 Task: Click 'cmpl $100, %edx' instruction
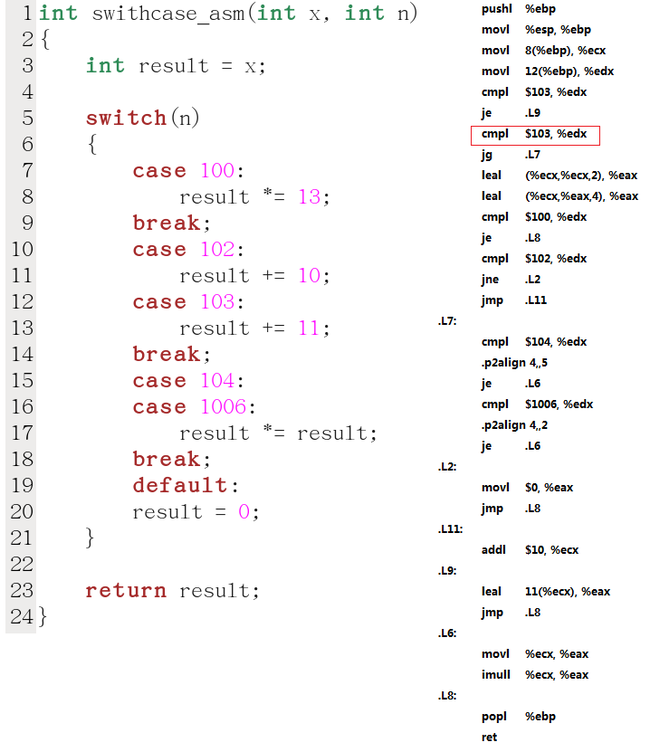coord(534,217)
